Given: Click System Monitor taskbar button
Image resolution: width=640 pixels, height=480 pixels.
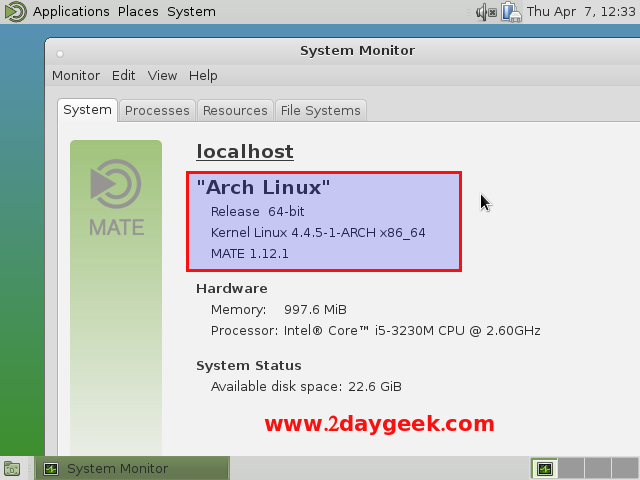Looking at the screenshot, I should 132,468.
